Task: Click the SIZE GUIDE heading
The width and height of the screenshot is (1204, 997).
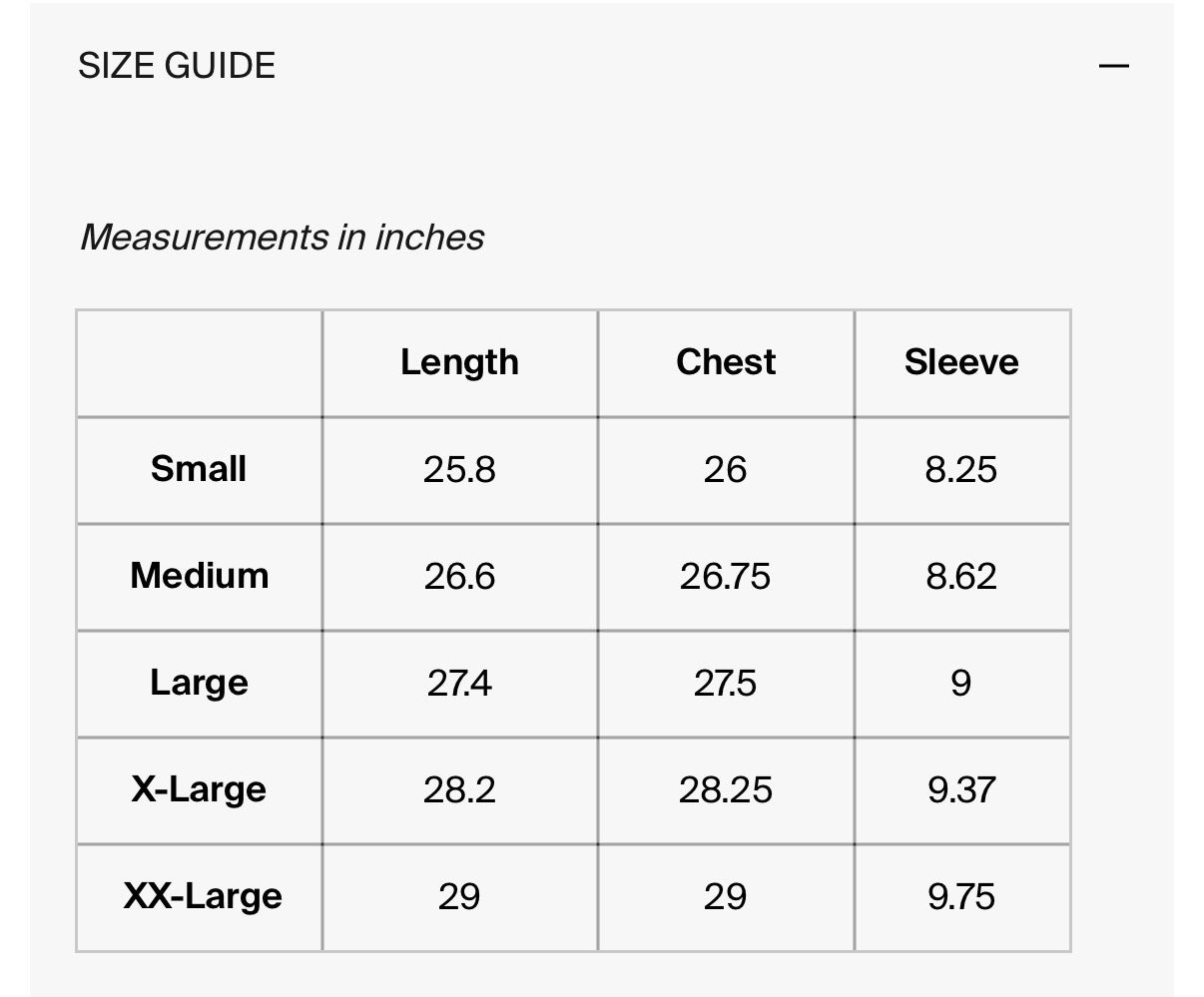Action: [177, 66]
